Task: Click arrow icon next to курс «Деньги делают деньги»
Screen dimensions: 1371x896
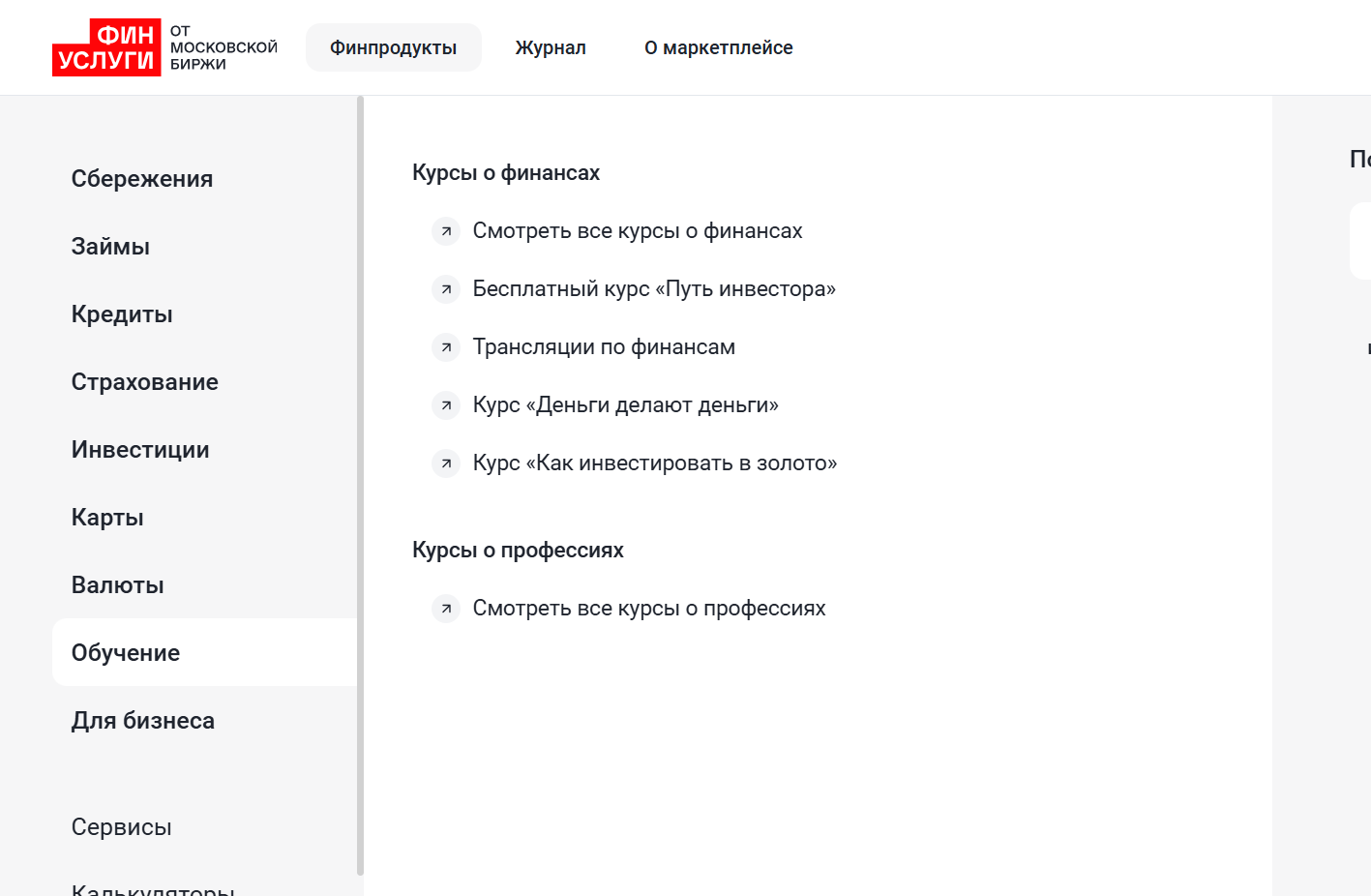Action: click(446, 405)
